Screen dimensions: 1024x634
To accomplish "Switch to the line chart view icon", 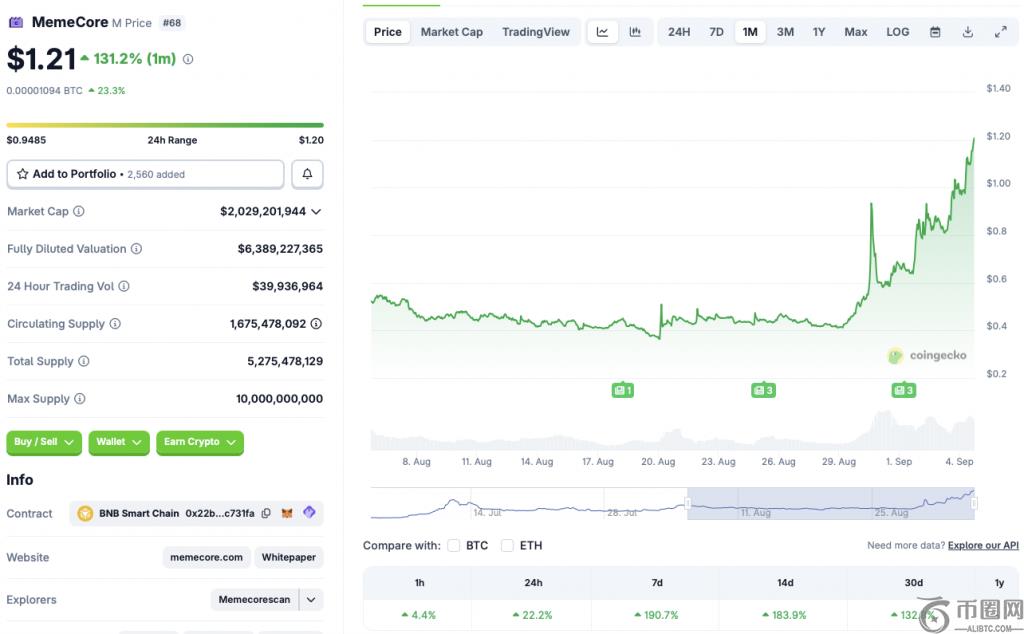I will [x=602, y=32].
